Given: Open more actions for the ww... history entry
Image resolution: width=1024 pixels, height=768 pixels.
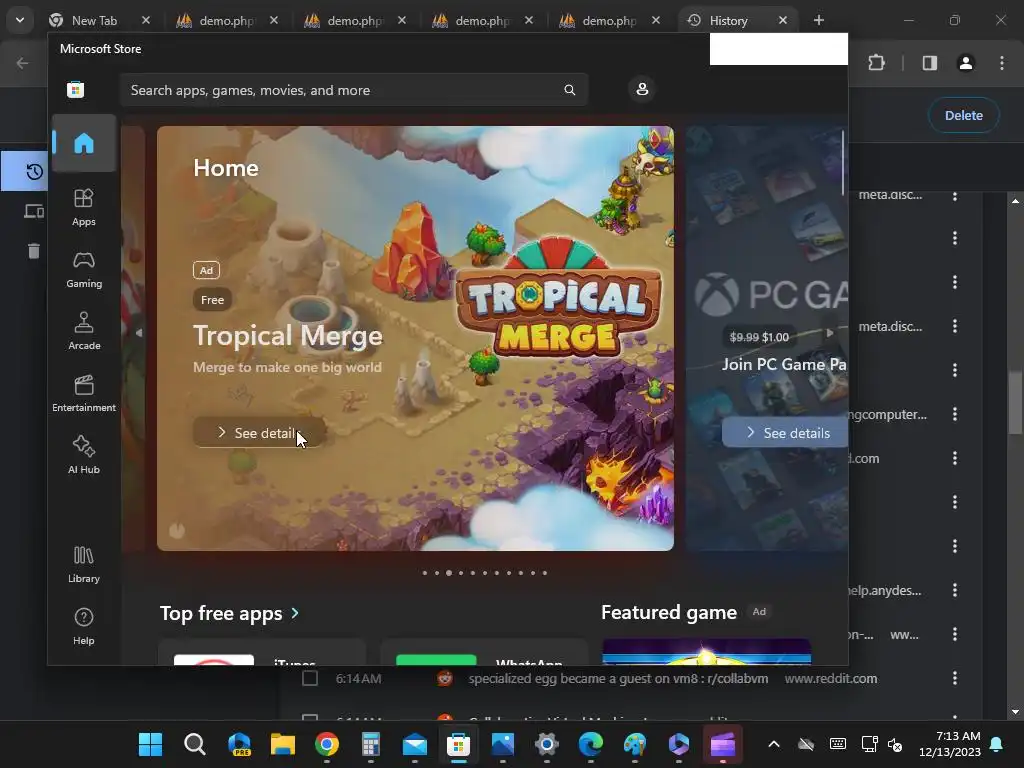Looking at the screenshot, I should click(x=955, y=634).
